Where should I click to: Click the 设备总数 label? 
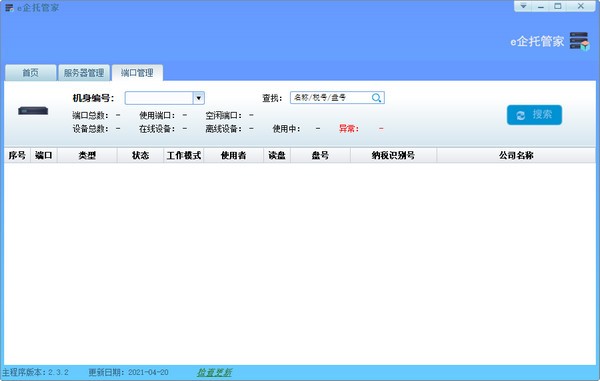click(90, 129)
